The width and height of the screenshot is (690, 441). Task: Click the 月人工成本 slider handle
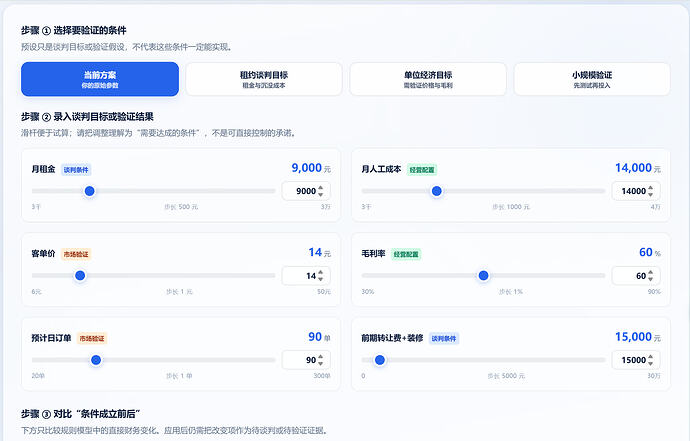tap(437, 191)
